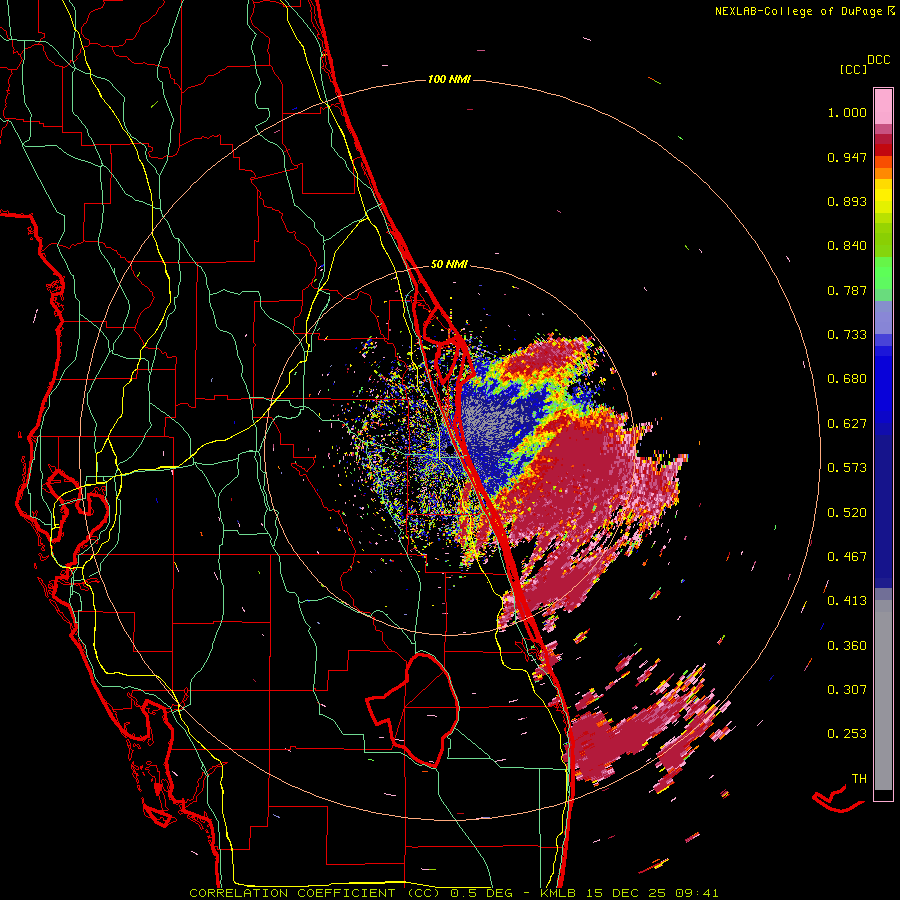
Task: Select the 0.627 scale value
Action: 847,424
